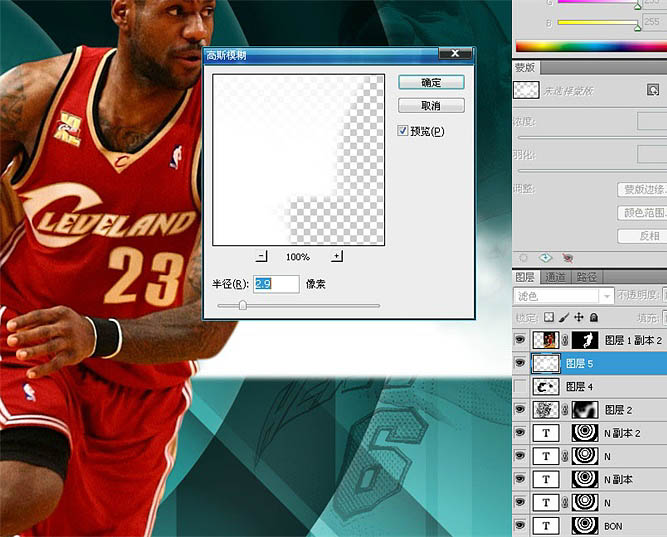Click the magenta G color slider
667x537 pixels.
coord(597,2)
